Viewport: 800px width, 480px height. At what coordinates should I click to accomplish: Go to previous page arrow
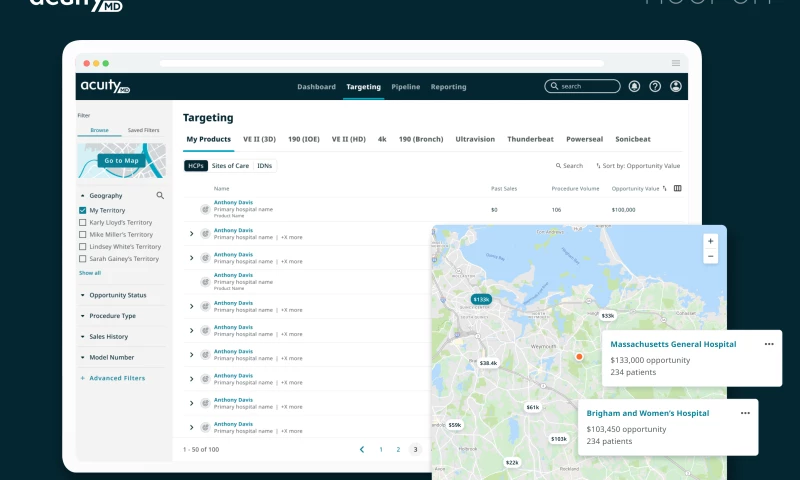point(362,449)
